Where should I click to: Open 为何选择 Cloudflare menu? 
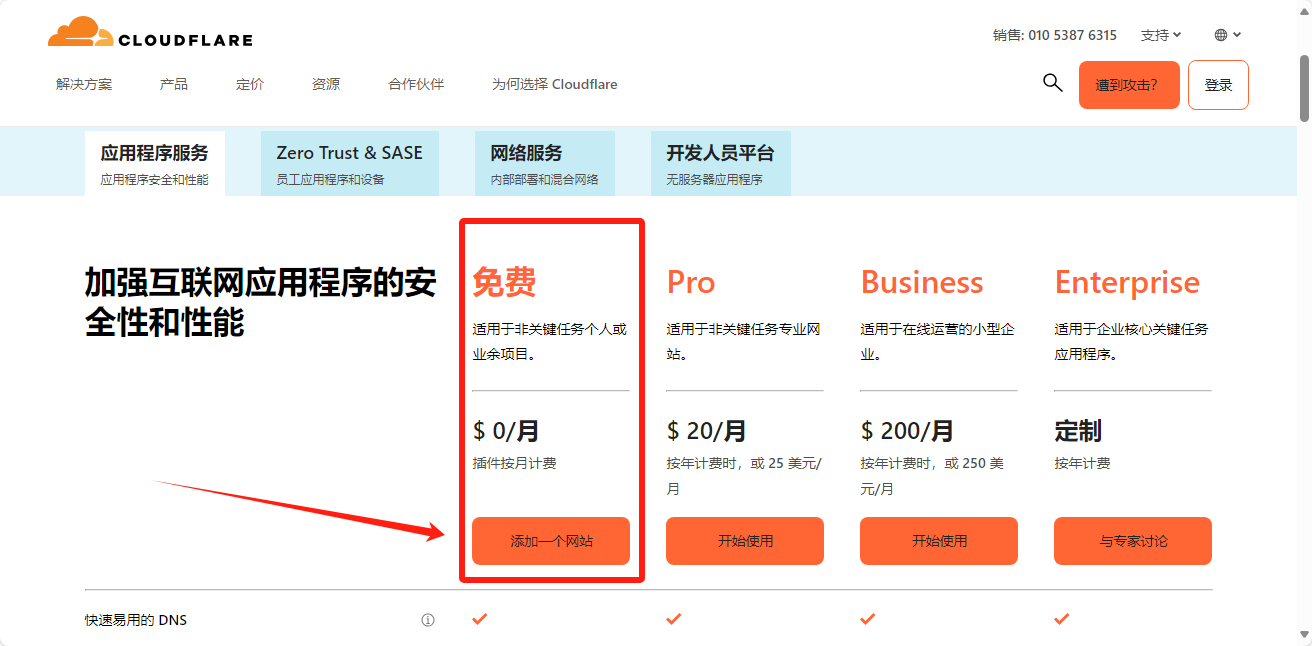tap(554, 84)
